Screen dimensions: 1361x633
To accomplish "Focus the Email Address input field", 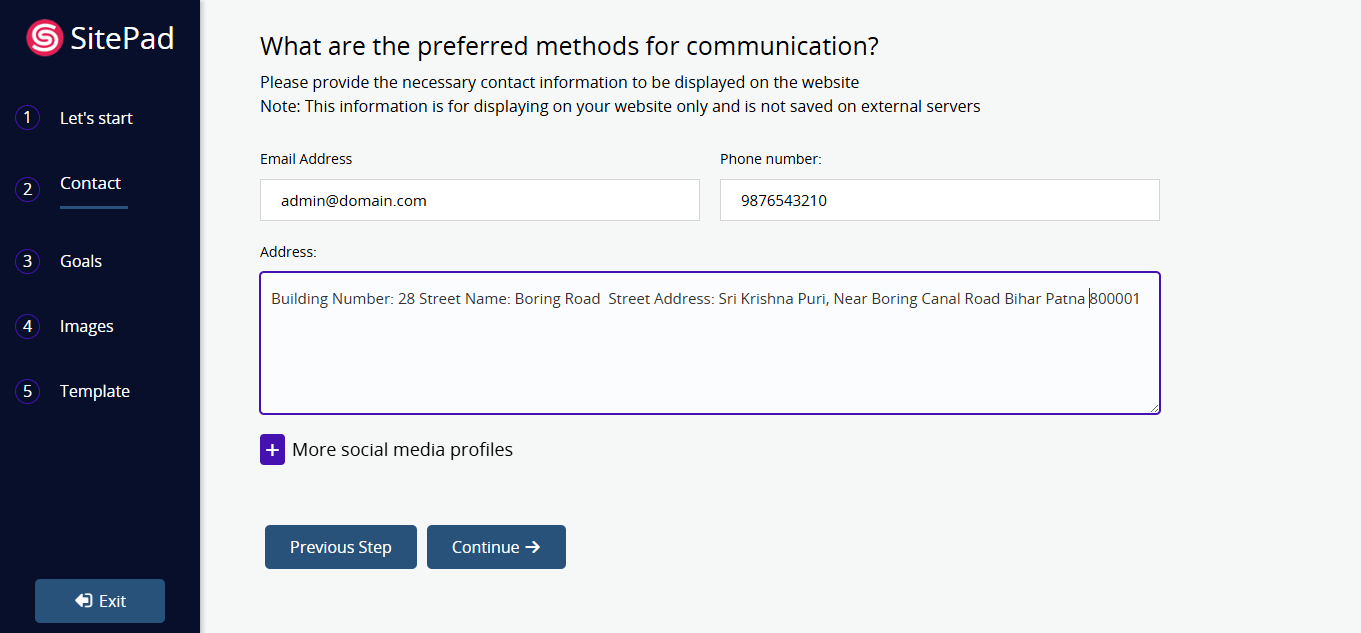I will point(479,200).
